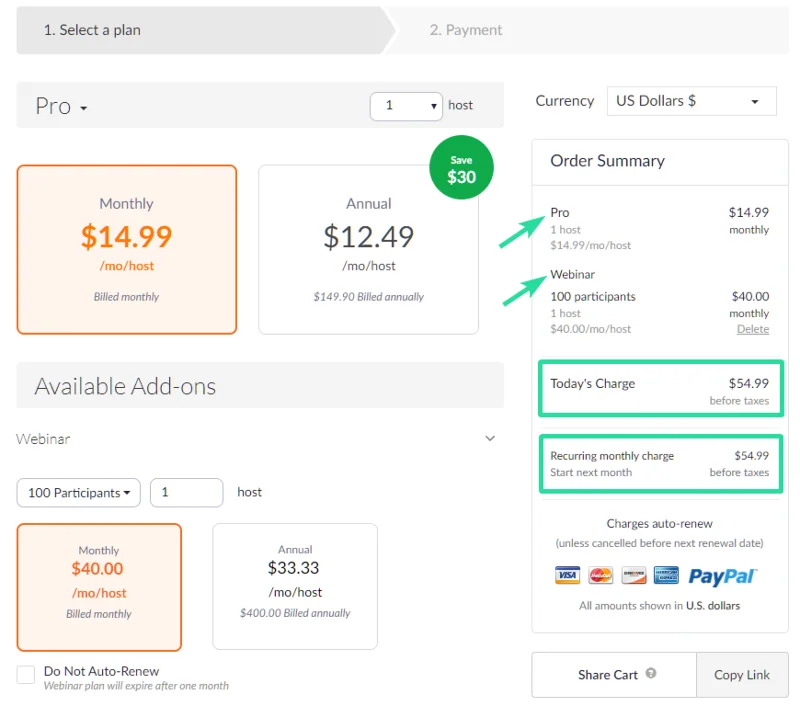The height and width of the screenshot is (706, 800).
Task: Click the Mastercard payment icon
Action: (x=600, y=575)
